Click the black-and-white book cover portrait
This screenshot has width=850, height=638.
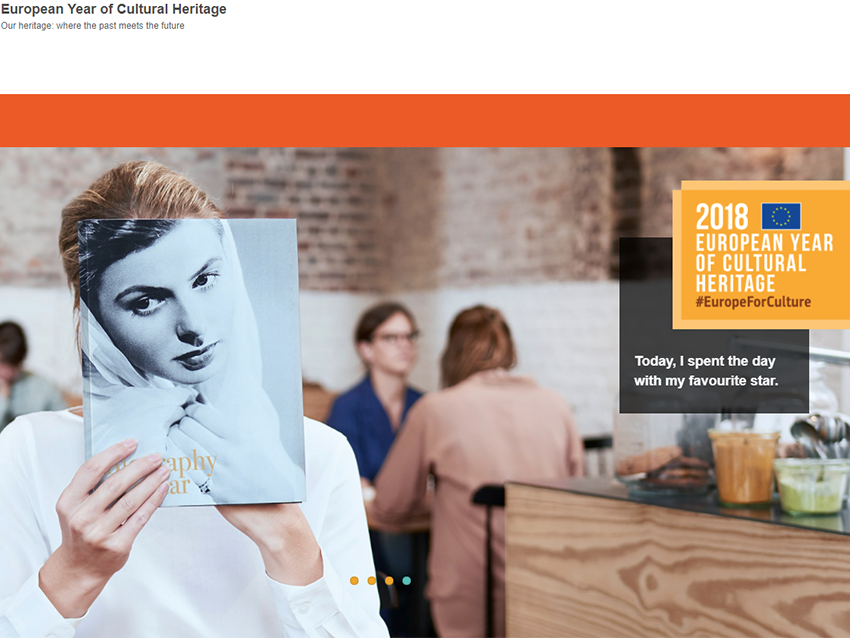point(192,362)
